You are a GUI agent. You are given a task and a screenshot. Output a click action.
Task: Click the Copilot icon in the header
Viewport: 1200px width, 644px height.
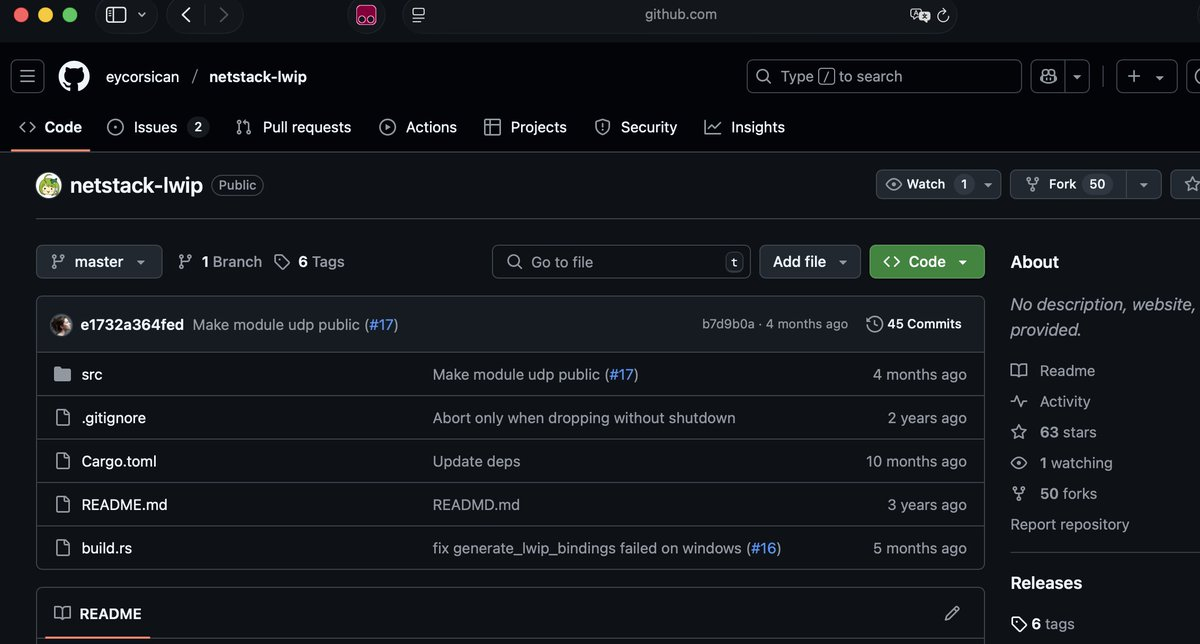(1047, 76)
